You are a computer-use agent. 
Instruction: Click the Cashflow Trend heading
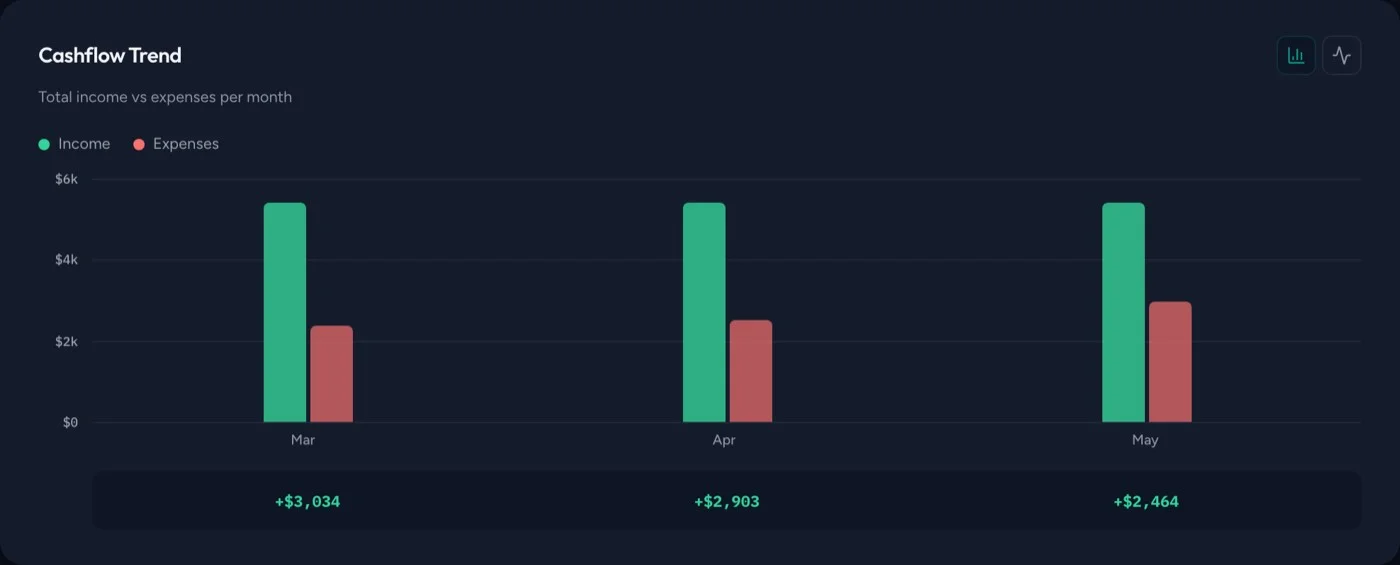[x=110, y=55]
